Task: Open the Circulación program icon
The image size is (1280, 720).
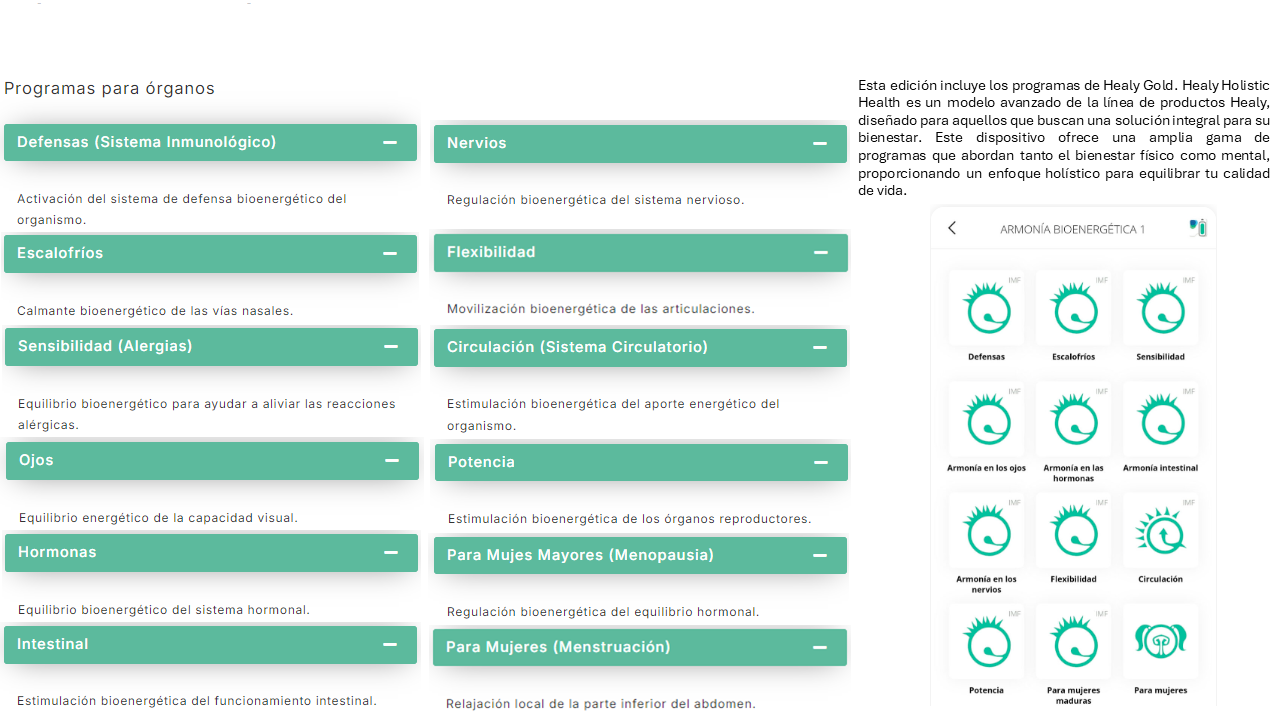Action: (1160, 531)
